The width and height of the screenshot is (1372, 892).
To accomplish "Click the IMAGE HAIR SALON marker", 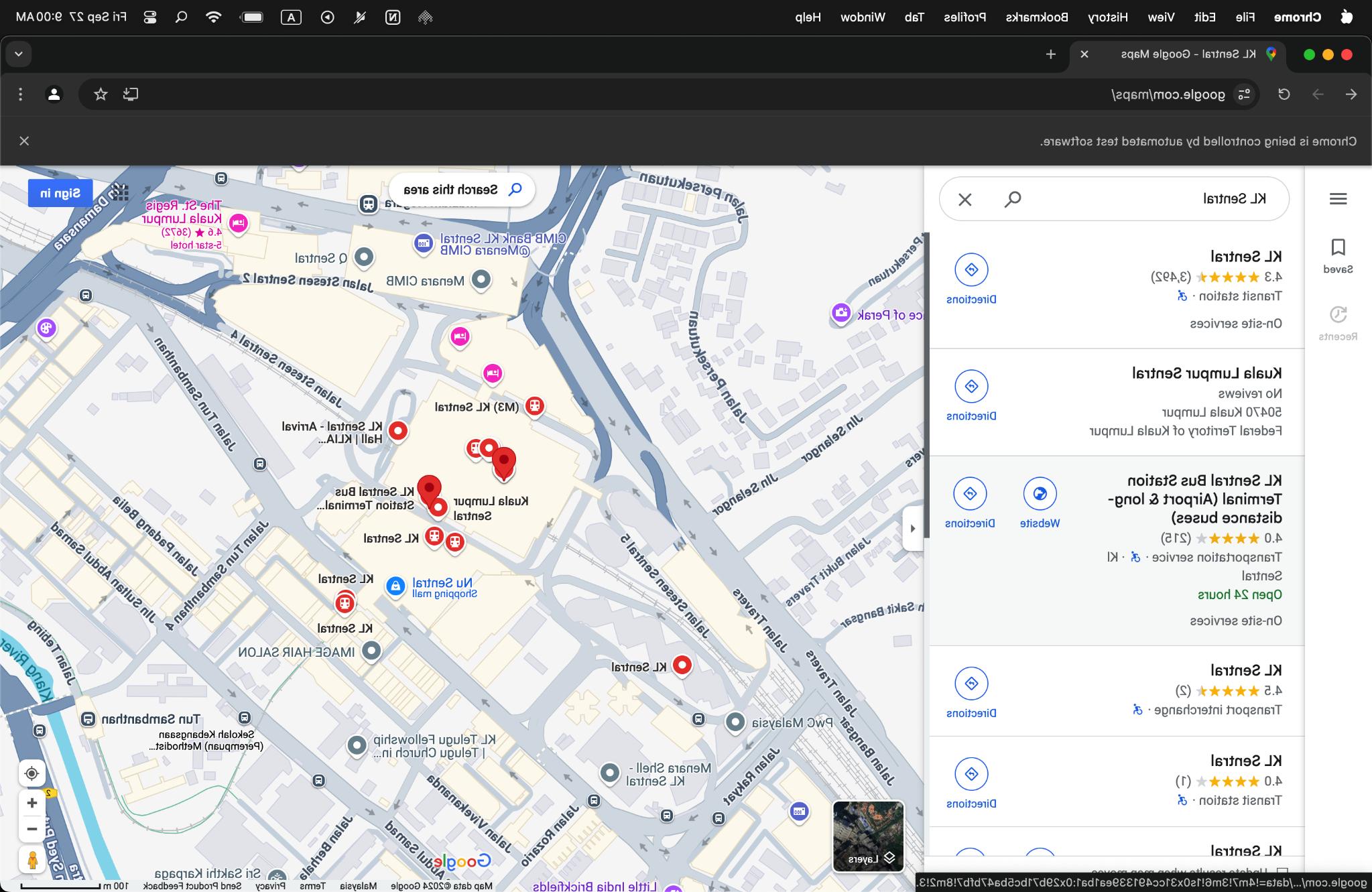I will tap(371, 650).
